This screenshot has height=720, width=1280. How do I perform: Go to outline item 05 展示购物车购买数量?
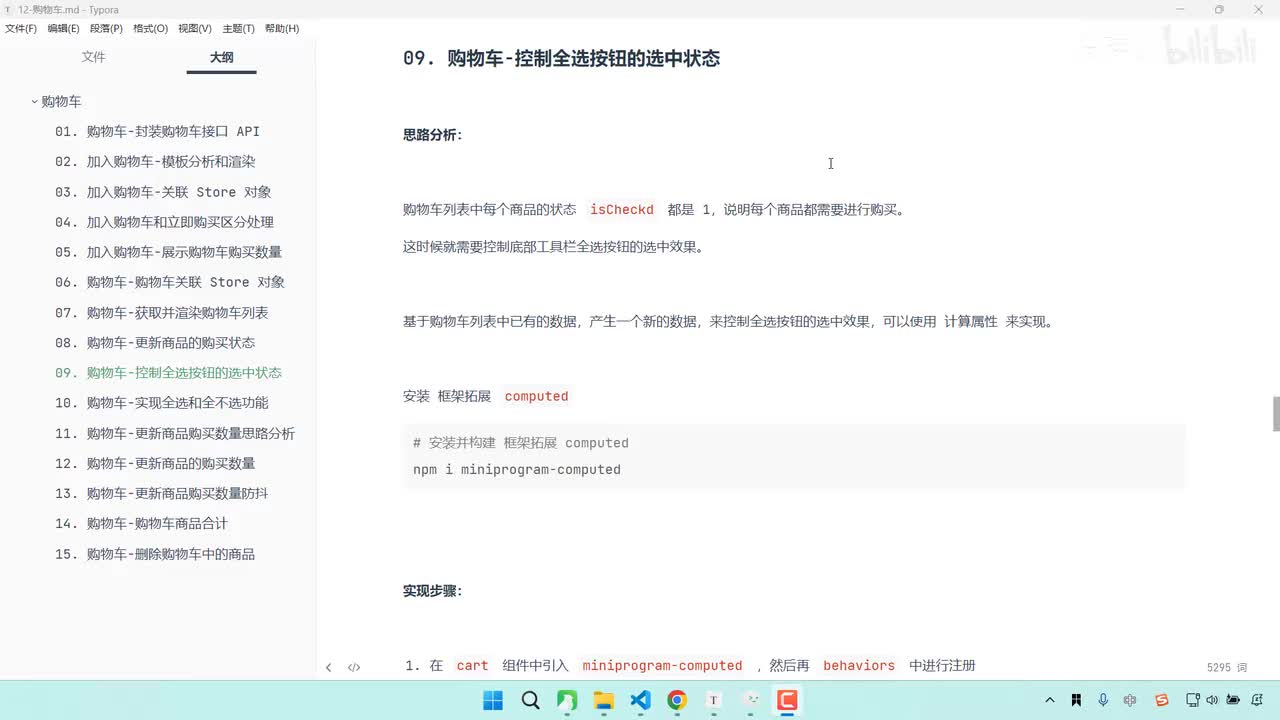tap(168, 252)
